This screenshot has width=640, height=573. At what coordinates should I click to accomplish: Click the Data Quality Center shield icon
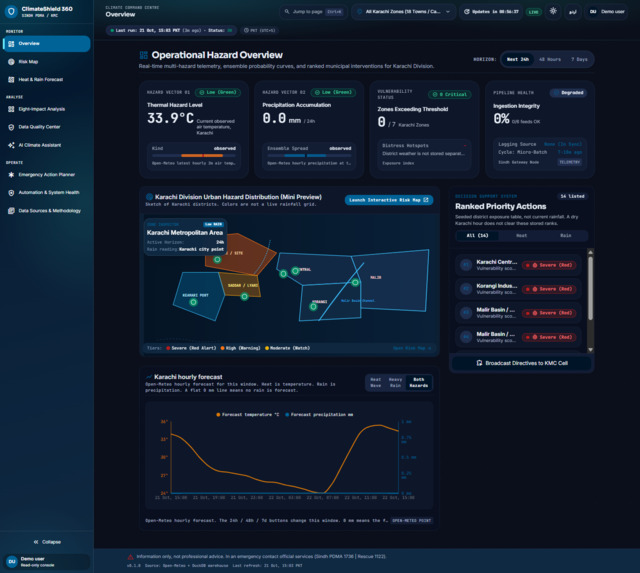click(x=11, y=127)
